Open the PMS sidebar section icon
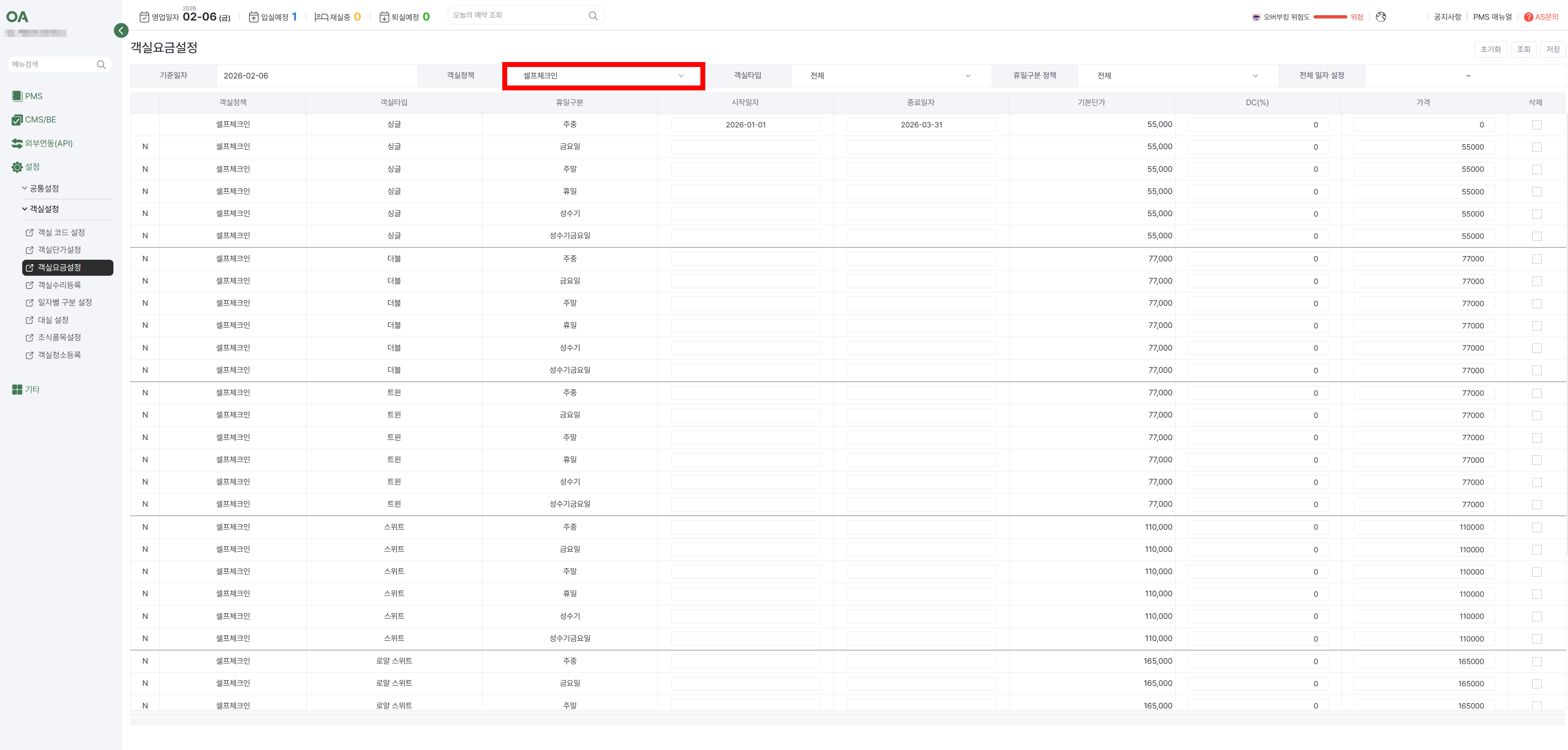1568x750 pixels. click(17, 96)
